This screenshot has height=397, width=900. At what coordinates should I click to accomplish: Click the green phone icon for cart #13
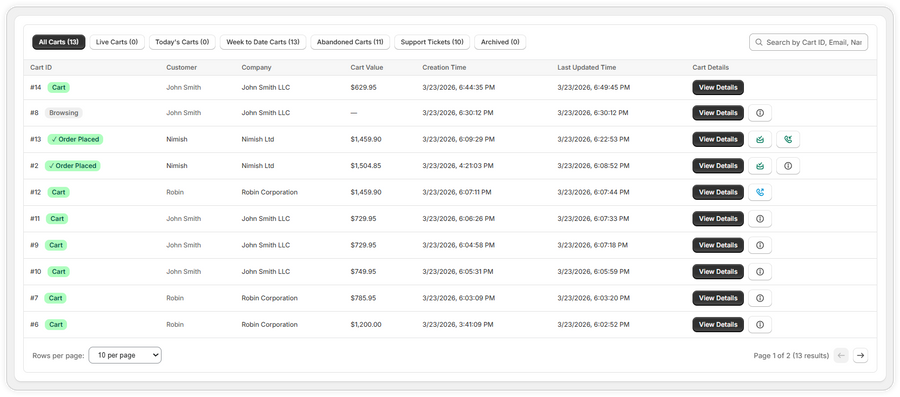788,139
